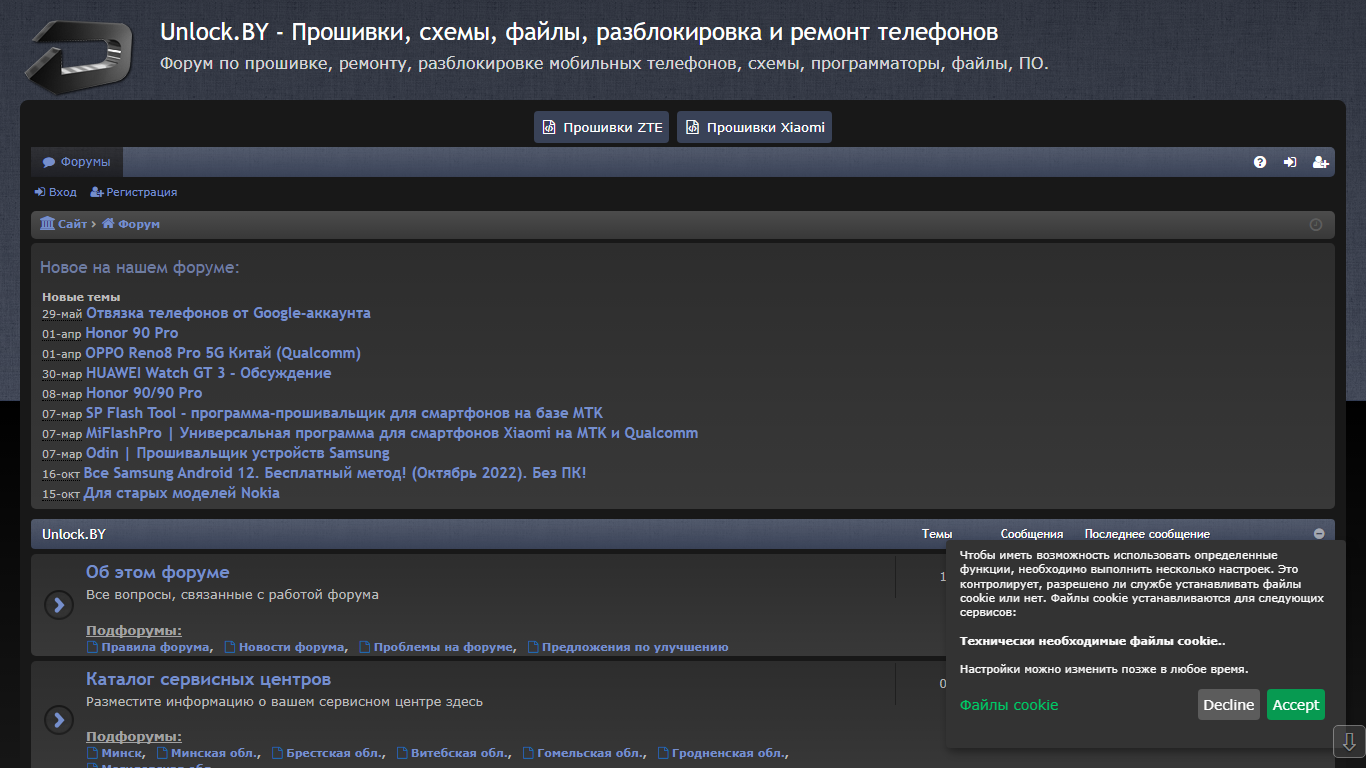Image resolution: width=1366 pixels, height=768 pixels.
Task: Open topic Honor 90 Pro
Action: (x=132, y=333)
